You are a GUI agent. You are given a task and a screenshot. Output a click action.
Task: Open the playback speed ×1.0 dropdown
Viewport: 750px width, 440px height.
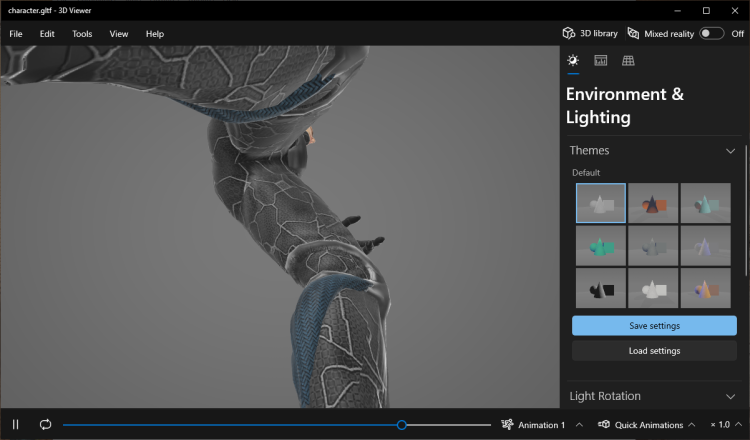pos(725,425)
